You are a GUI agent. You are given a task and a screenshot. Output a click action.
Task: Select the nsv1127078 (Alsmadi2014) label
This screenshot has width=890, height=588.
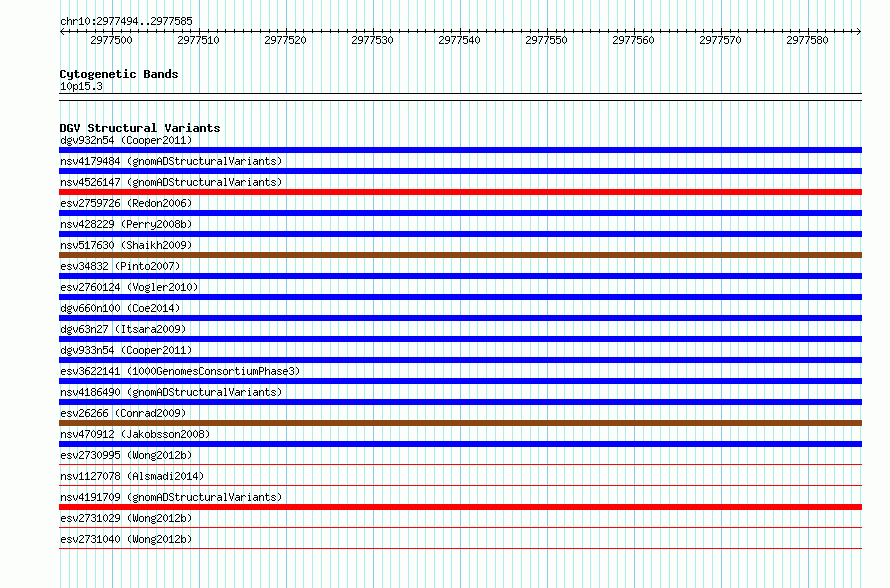tap(132, 476)
